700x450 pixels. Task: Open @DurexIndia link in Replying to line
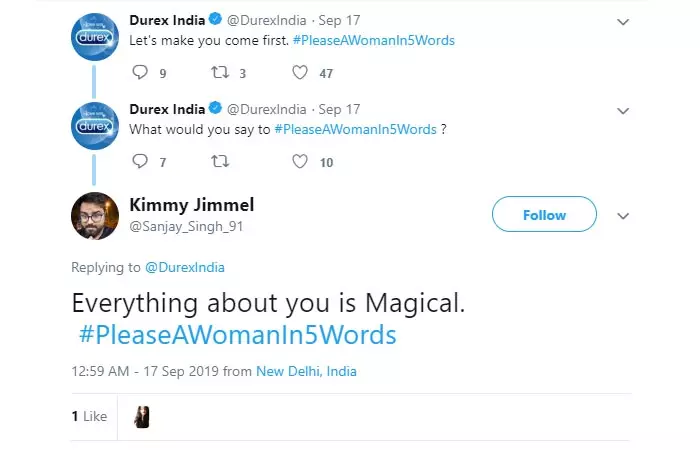click(185, 267)
